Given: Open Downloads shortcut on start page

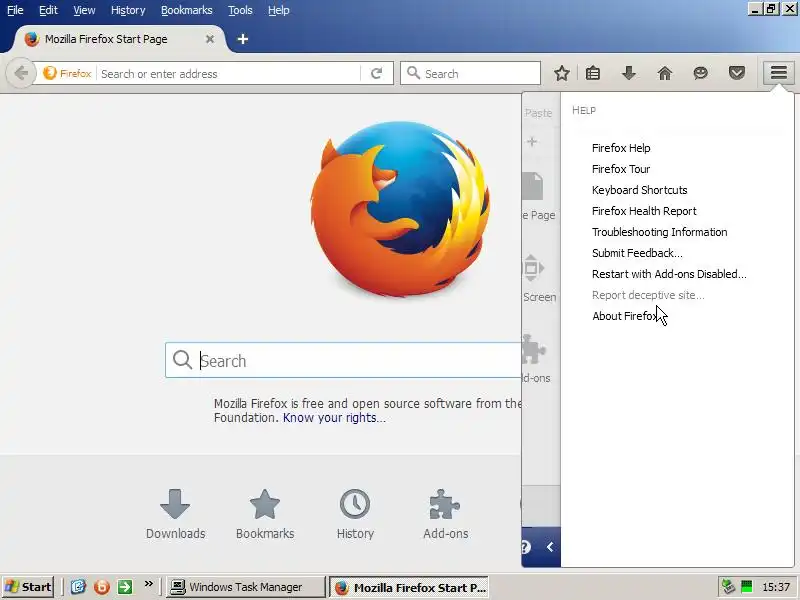Looking at the screenshot, I should [175, 514].
